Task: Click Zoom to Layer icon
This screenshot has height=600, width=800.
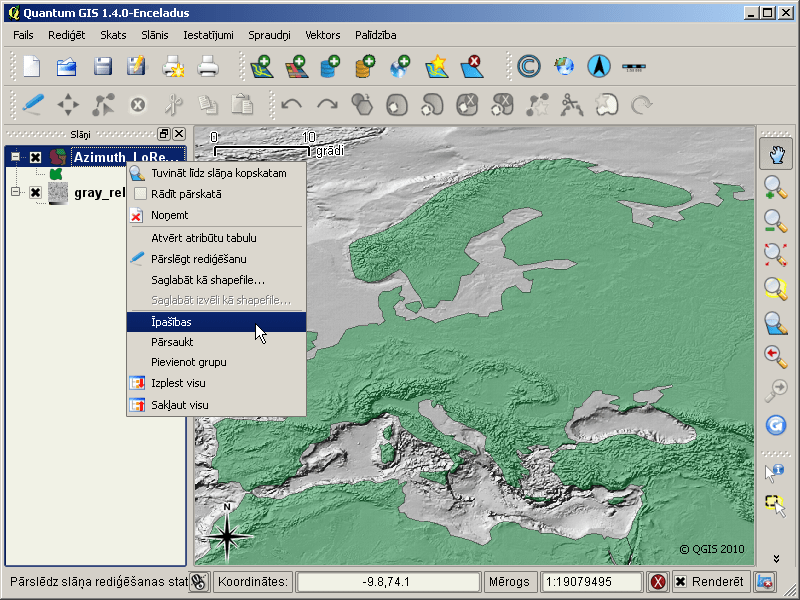Action: coord(776,323)
